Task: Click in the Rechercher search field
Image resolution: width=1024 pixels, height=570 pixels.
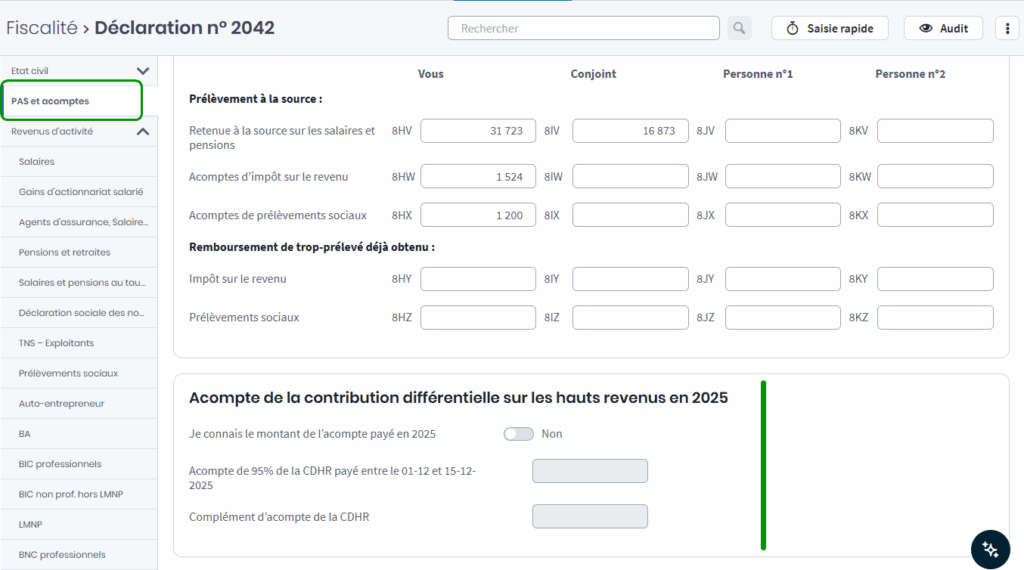Action: (x=583, y=28)
